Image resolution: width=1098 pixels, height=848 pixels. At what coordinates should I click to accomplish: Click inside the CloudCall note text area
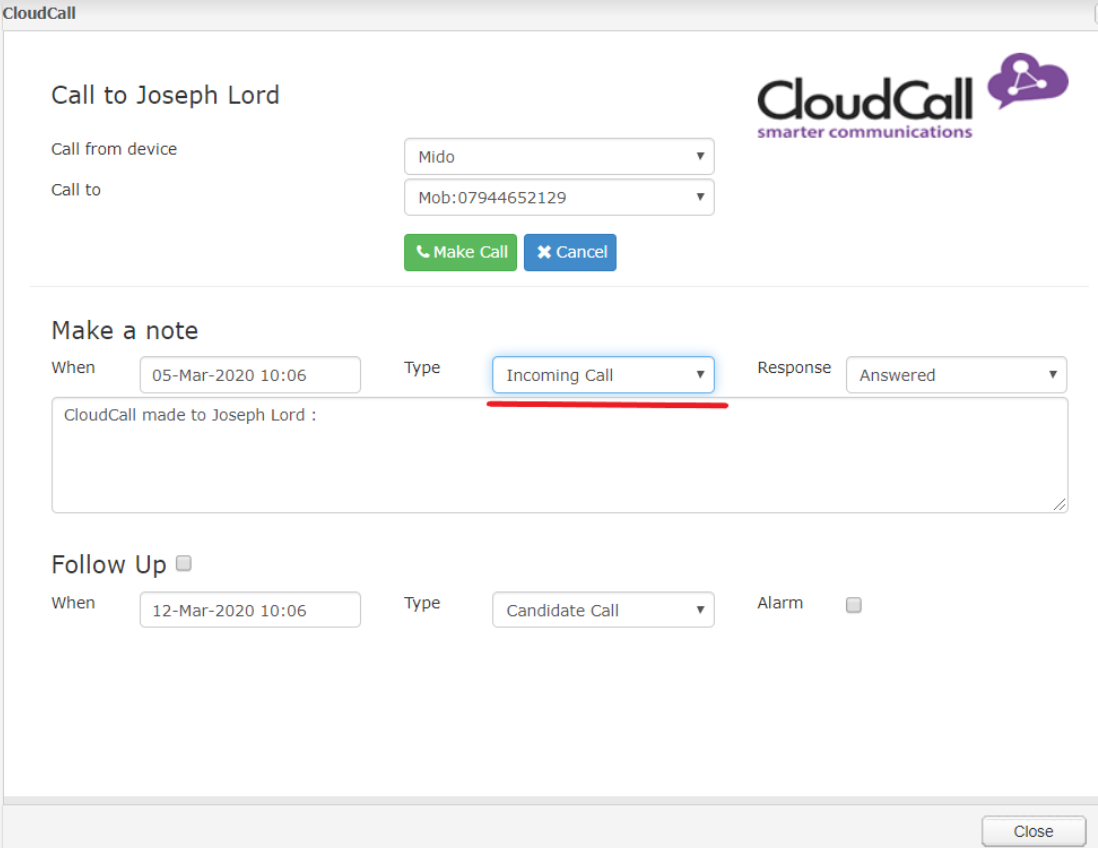(x=560, y=455)
